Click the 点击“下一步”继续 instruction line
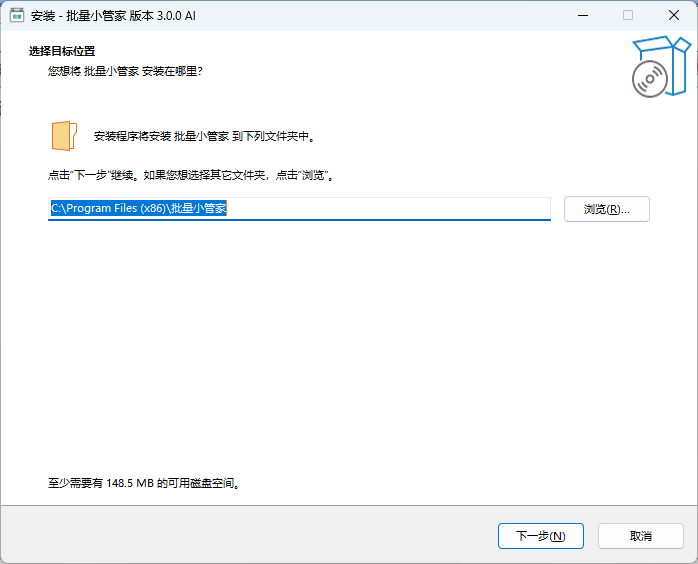The height and width of the screenshot is (564, 698). (190, 175)
